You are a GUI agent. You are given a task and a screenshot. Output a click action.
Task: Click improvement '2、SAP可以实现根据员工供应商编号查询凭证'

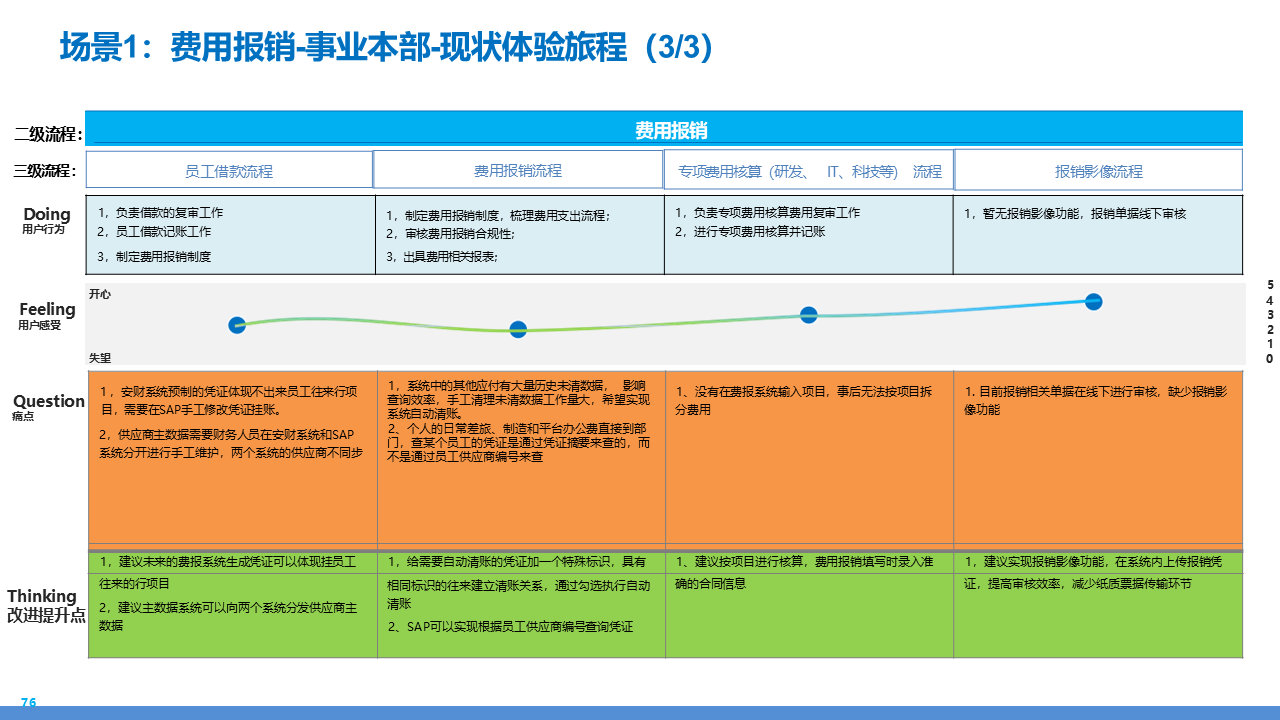pyautogui.click(x=510, y=627)
